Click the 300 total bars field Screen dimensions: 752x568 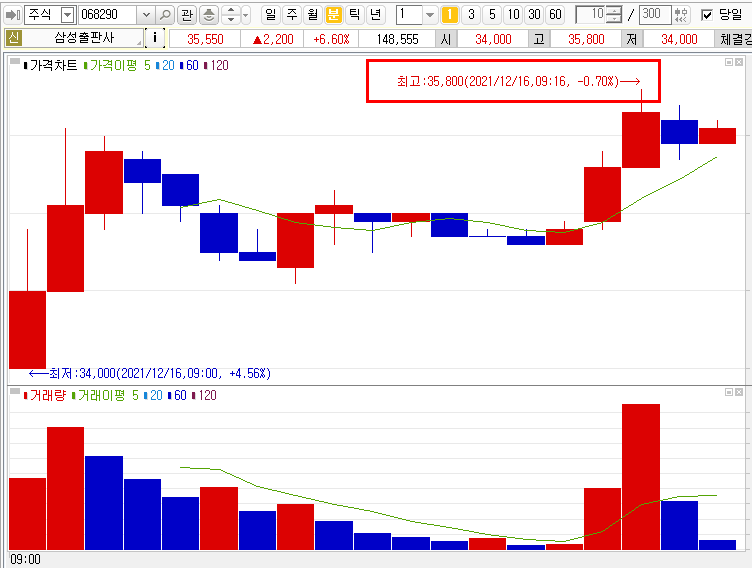(655, 15)
